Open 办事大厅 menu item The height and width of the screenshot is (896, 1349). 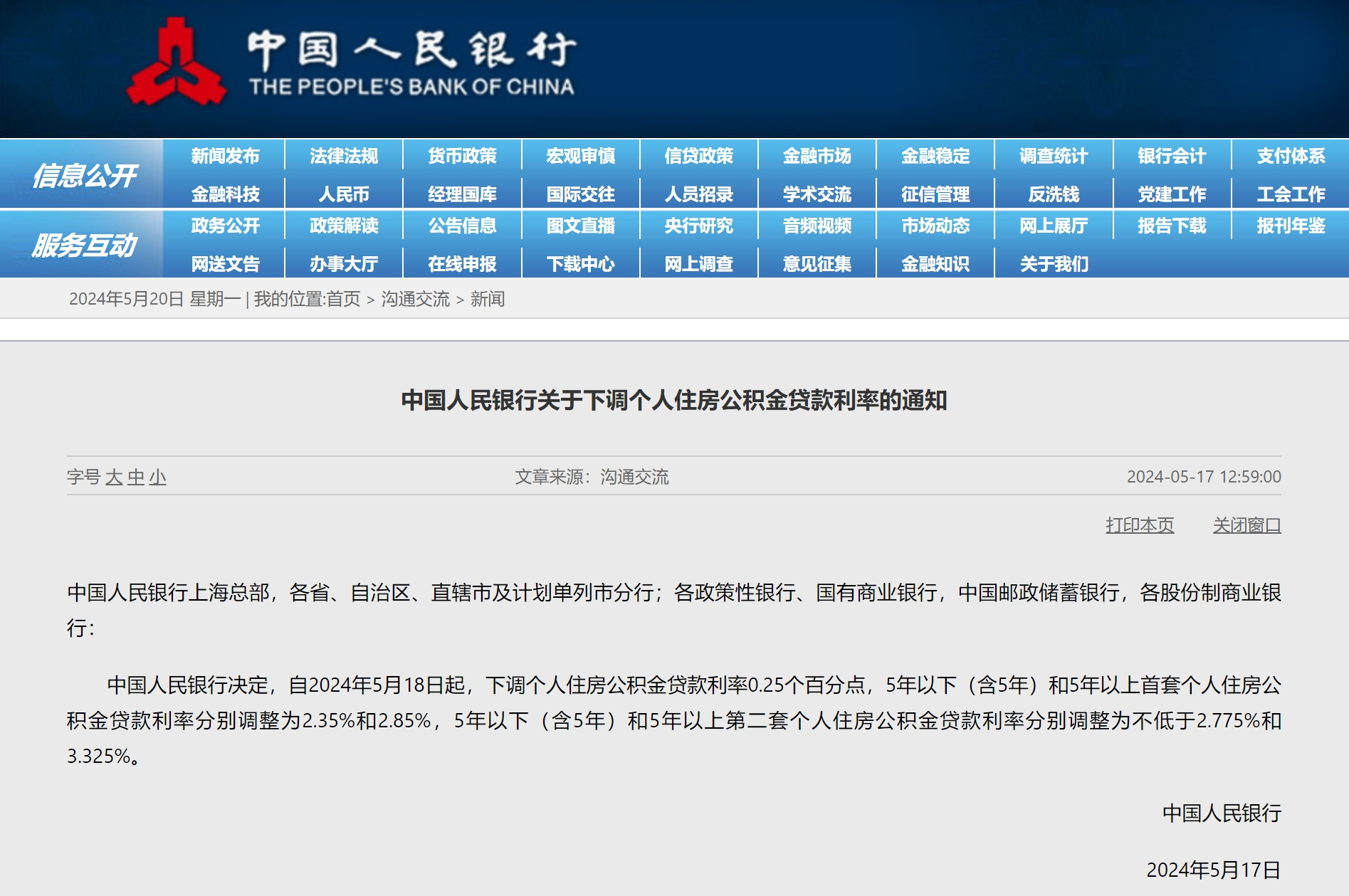(x=344, y=264)
